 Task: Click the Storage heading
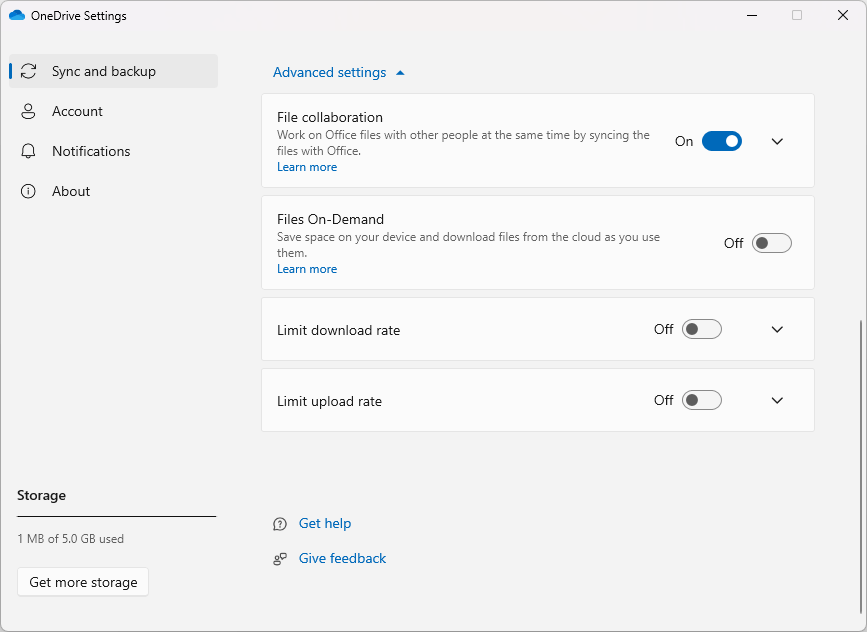pyautogui.click(x=41, y=495)
